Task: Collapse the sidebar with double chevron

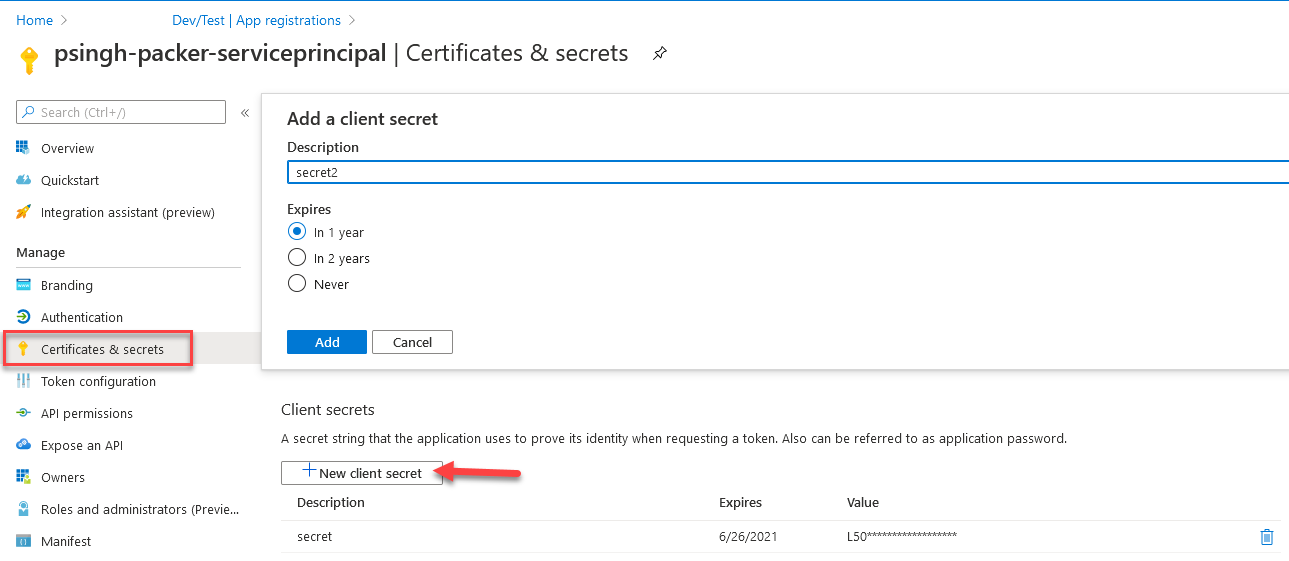Action: (x=245, y=113)
